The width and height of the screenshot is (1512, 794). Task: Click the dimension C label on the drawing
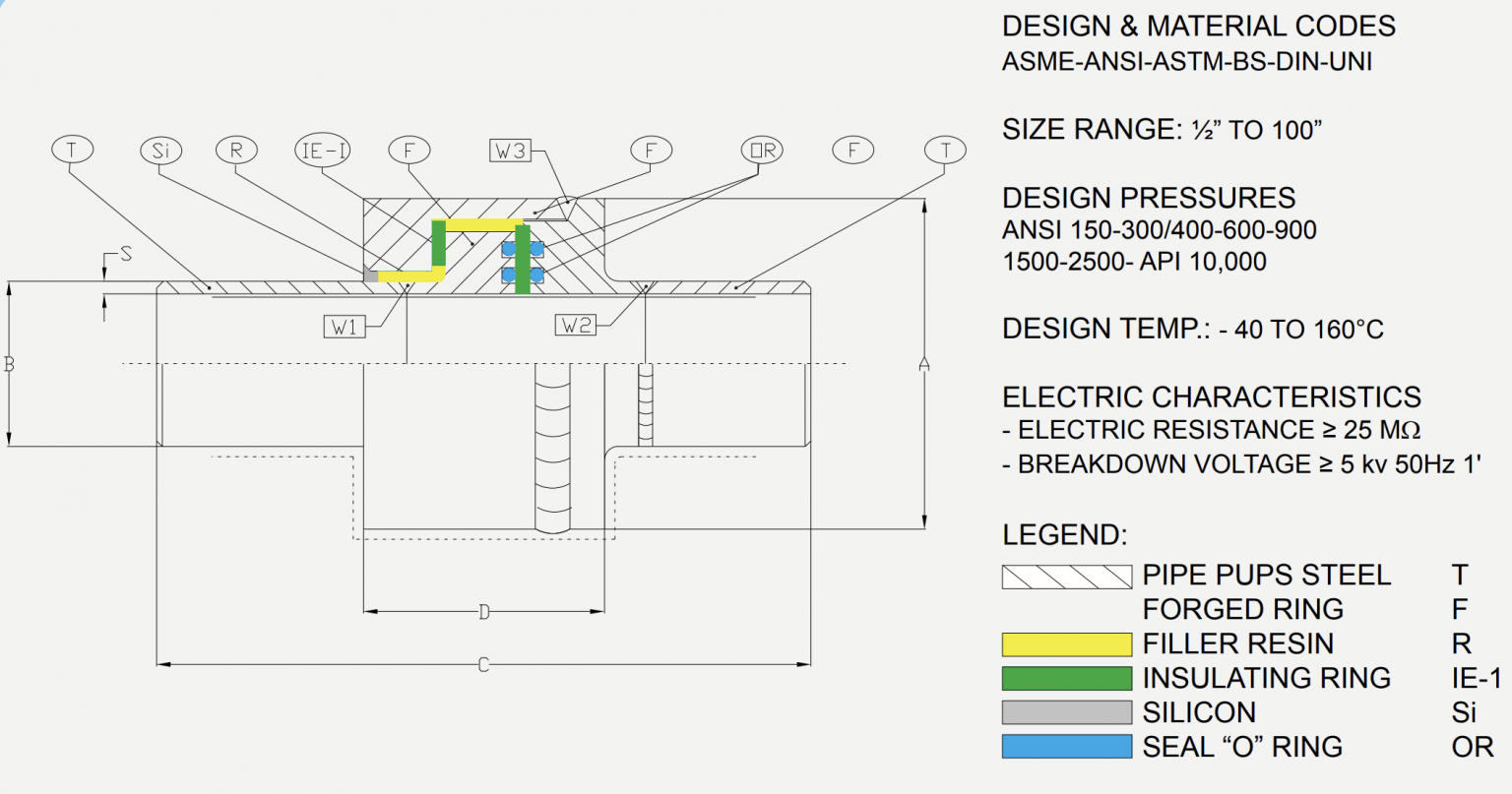pos(483,663)
